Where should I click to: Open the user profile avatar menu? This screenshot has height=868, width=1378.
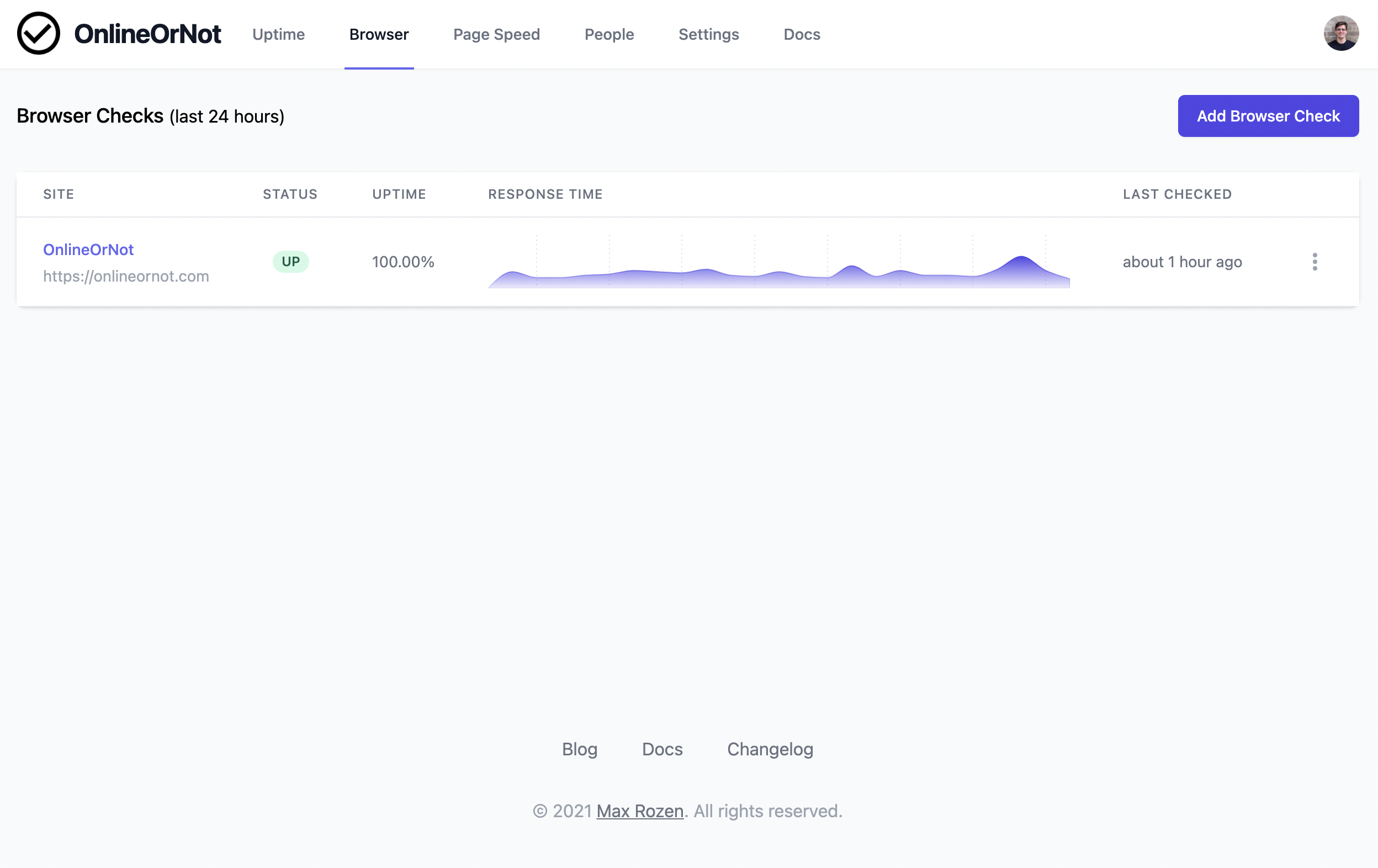[1341, 34]
